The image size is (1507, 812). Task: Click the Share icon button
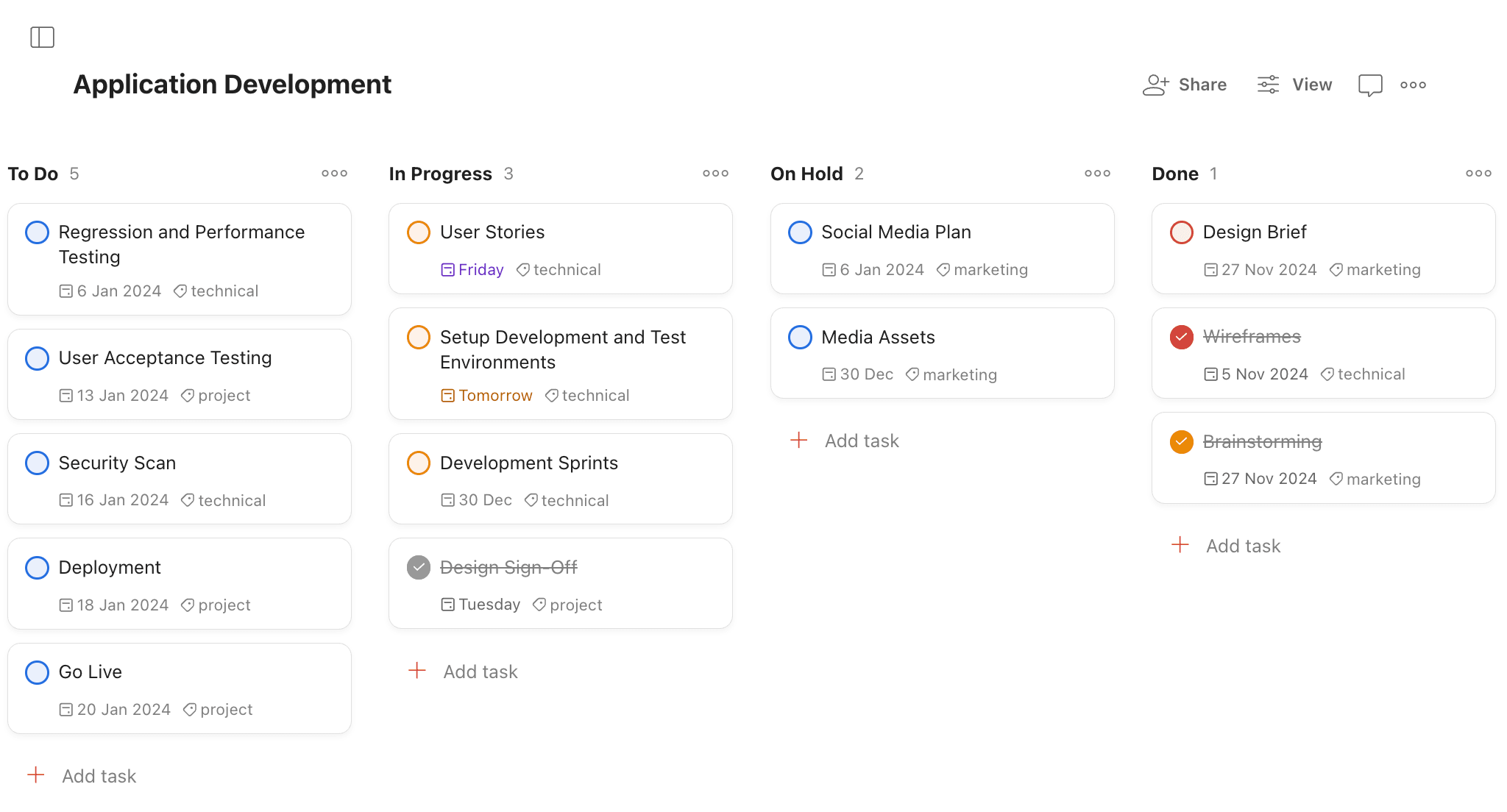point(1156,84)
